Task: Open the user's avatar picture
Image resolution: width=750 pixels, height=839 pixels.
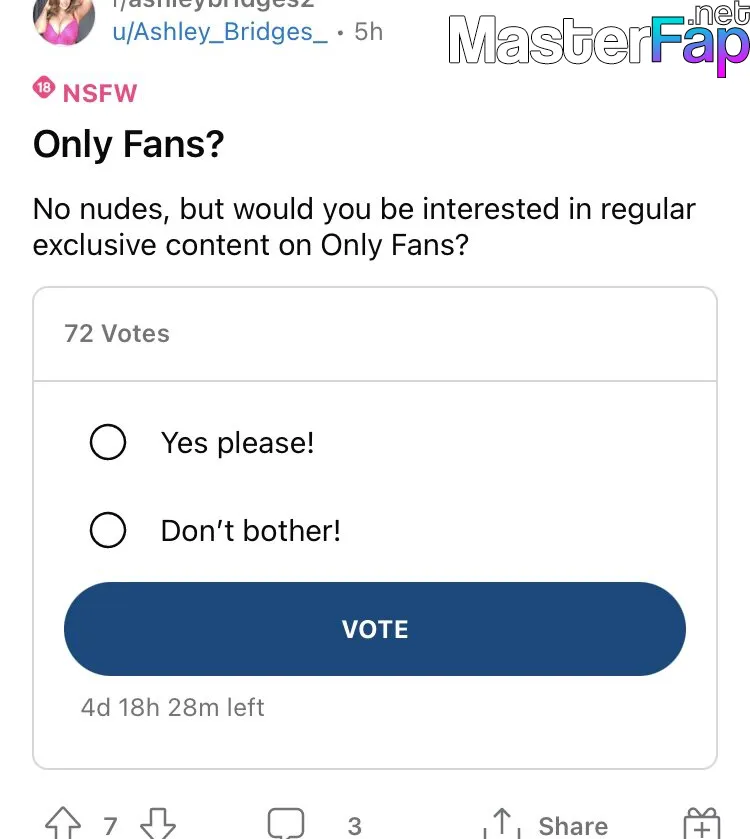Action: pyautogui.click(x=64, y=21)
